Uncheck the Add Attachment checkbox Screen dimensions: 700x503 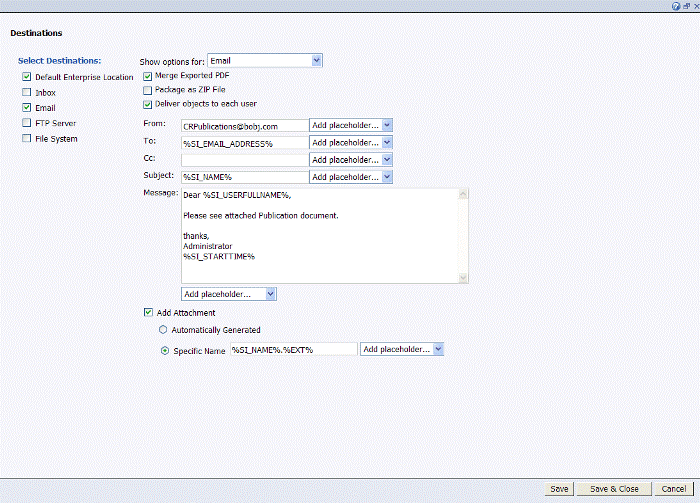pos(148,312)
